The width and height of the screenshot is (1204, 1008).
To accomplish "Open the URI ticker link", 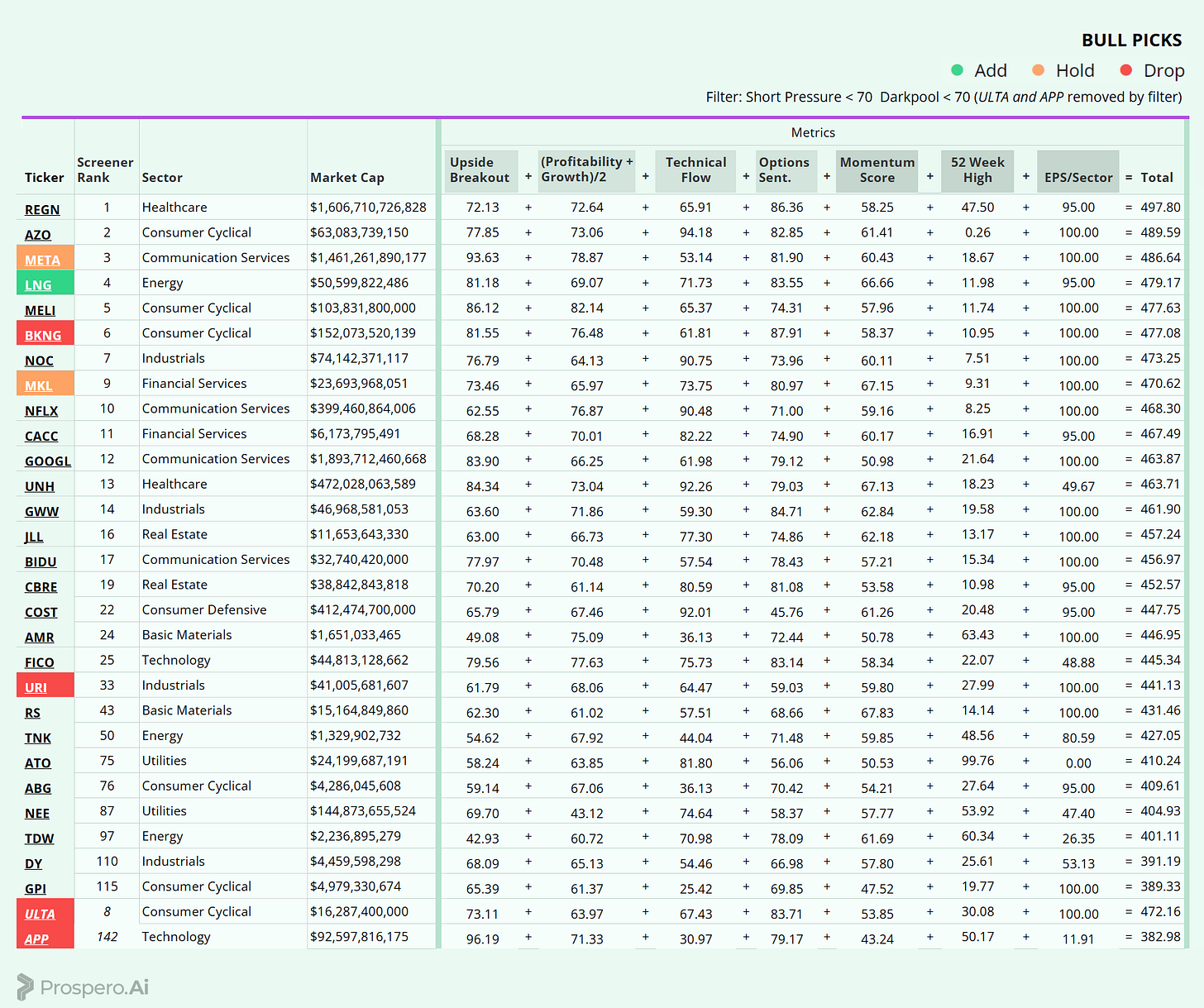I will (36, 687).
